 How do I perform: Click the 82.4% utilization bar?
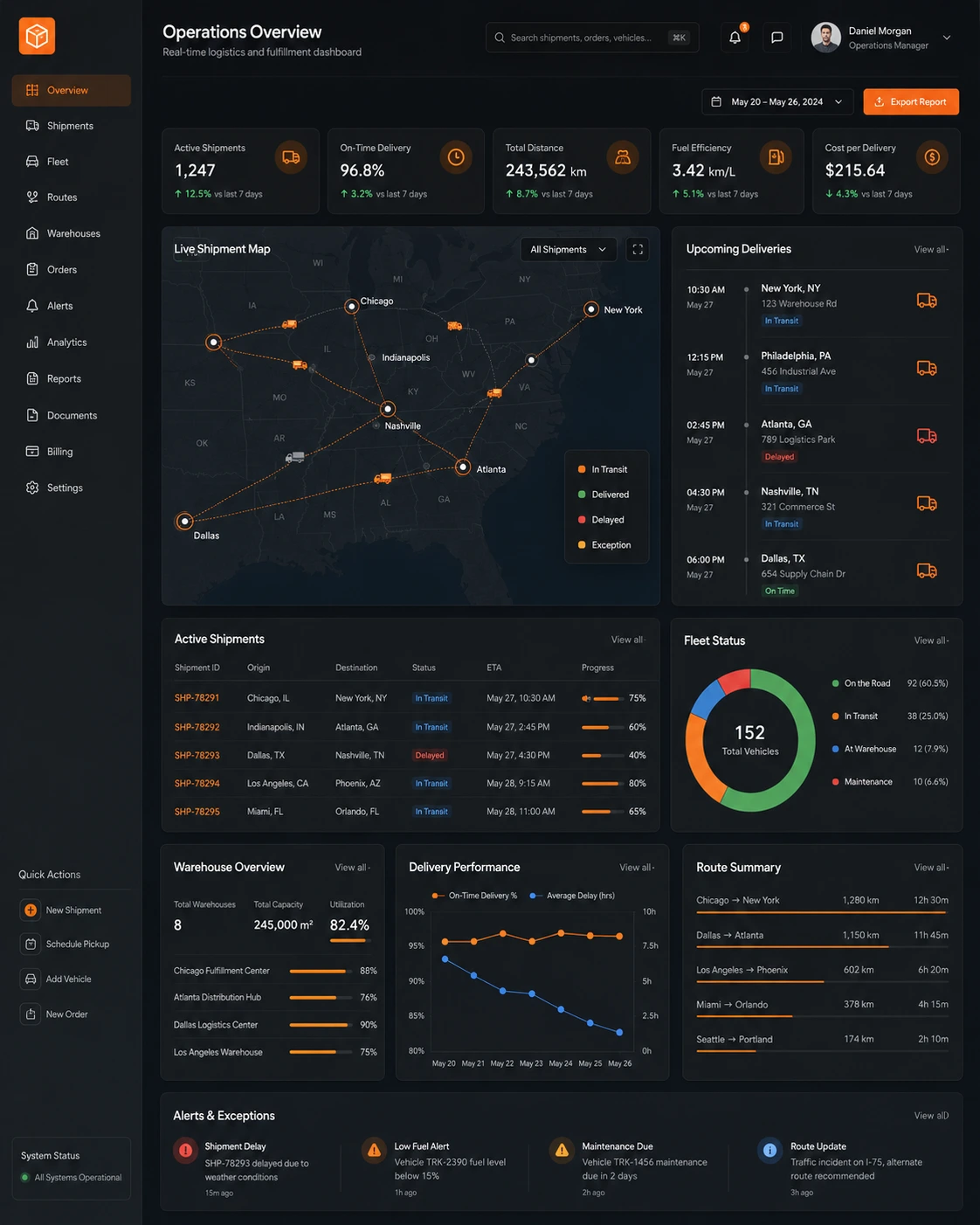[349, 940]
